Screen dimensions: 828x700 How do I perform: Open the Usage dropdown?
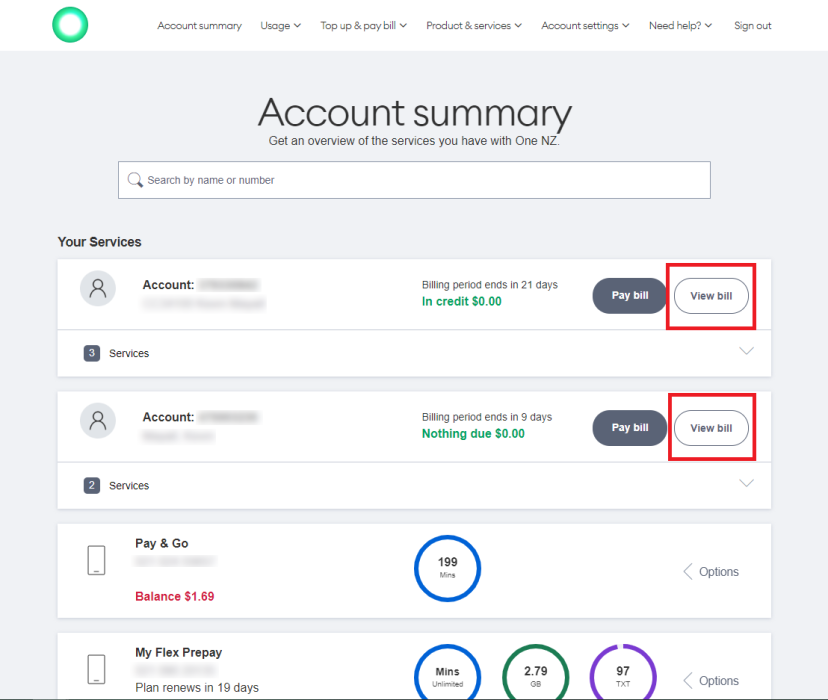(x=280, y=25)
